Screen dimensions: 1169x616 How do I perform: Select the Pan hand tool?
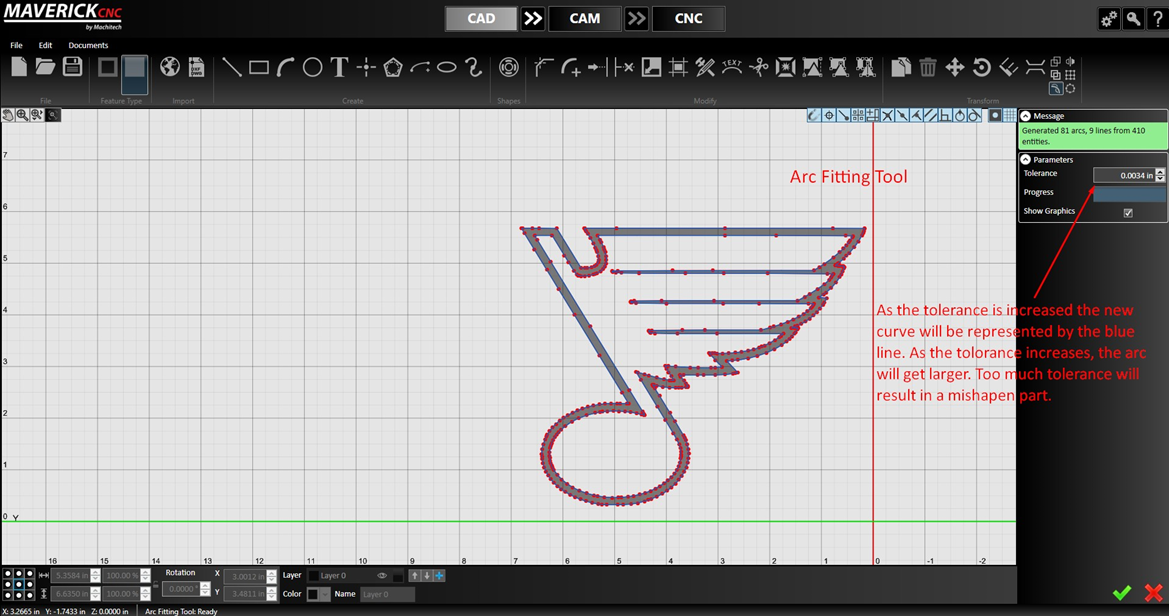[x=8, y=115]
